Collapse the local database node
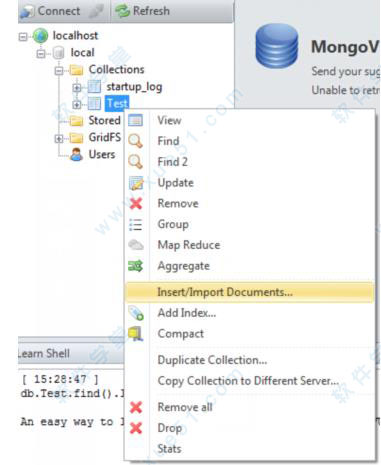Image resolution: width=381 pixels, height=465 pixels. click(41, 53)
